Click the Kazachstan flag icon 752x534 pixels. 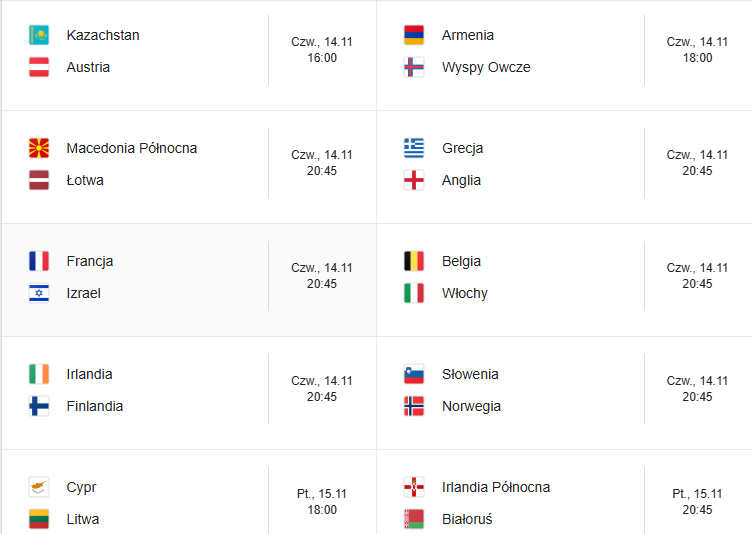[x=39, y=35]
